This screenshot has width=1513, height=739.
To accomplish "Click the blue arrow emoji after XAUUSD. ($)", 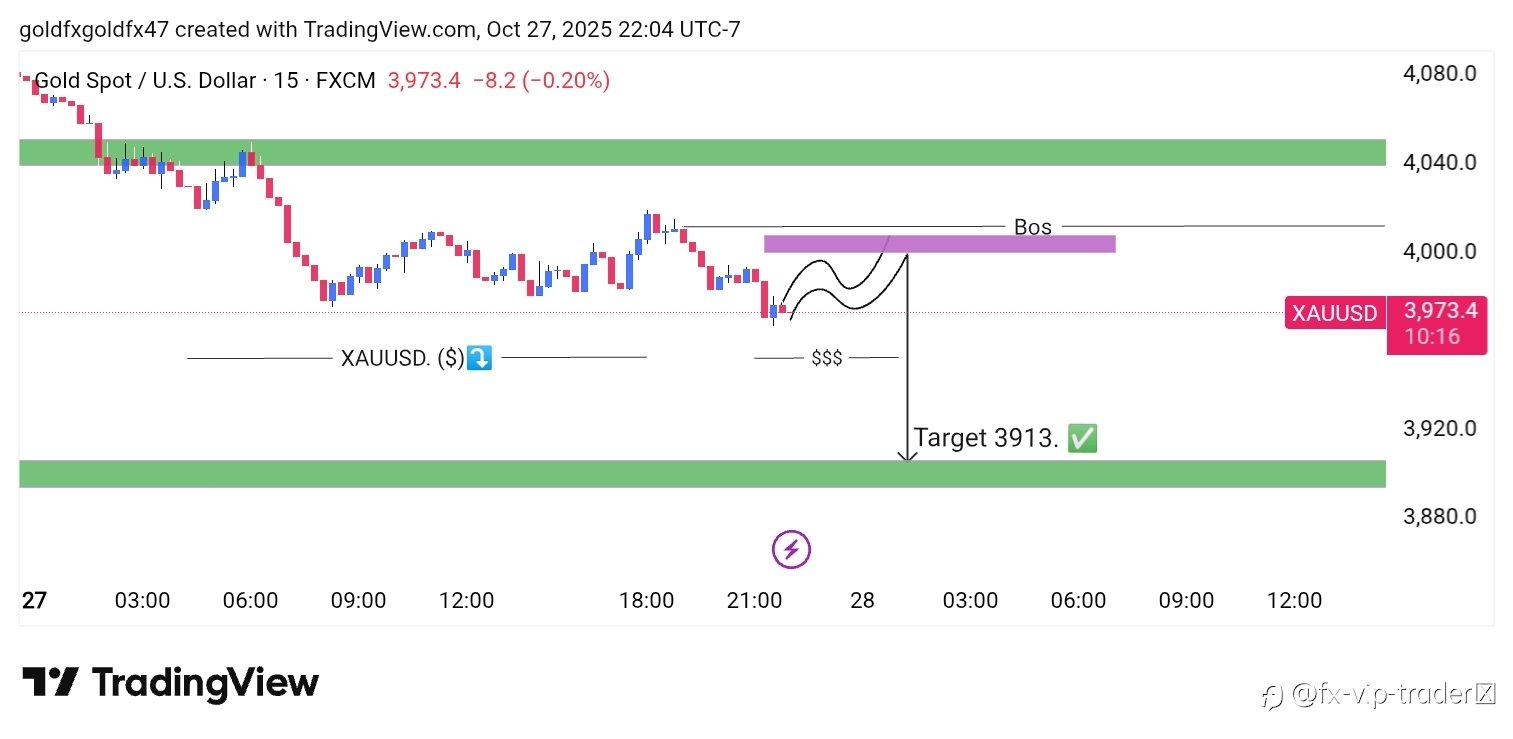I will tap(480, 358).
